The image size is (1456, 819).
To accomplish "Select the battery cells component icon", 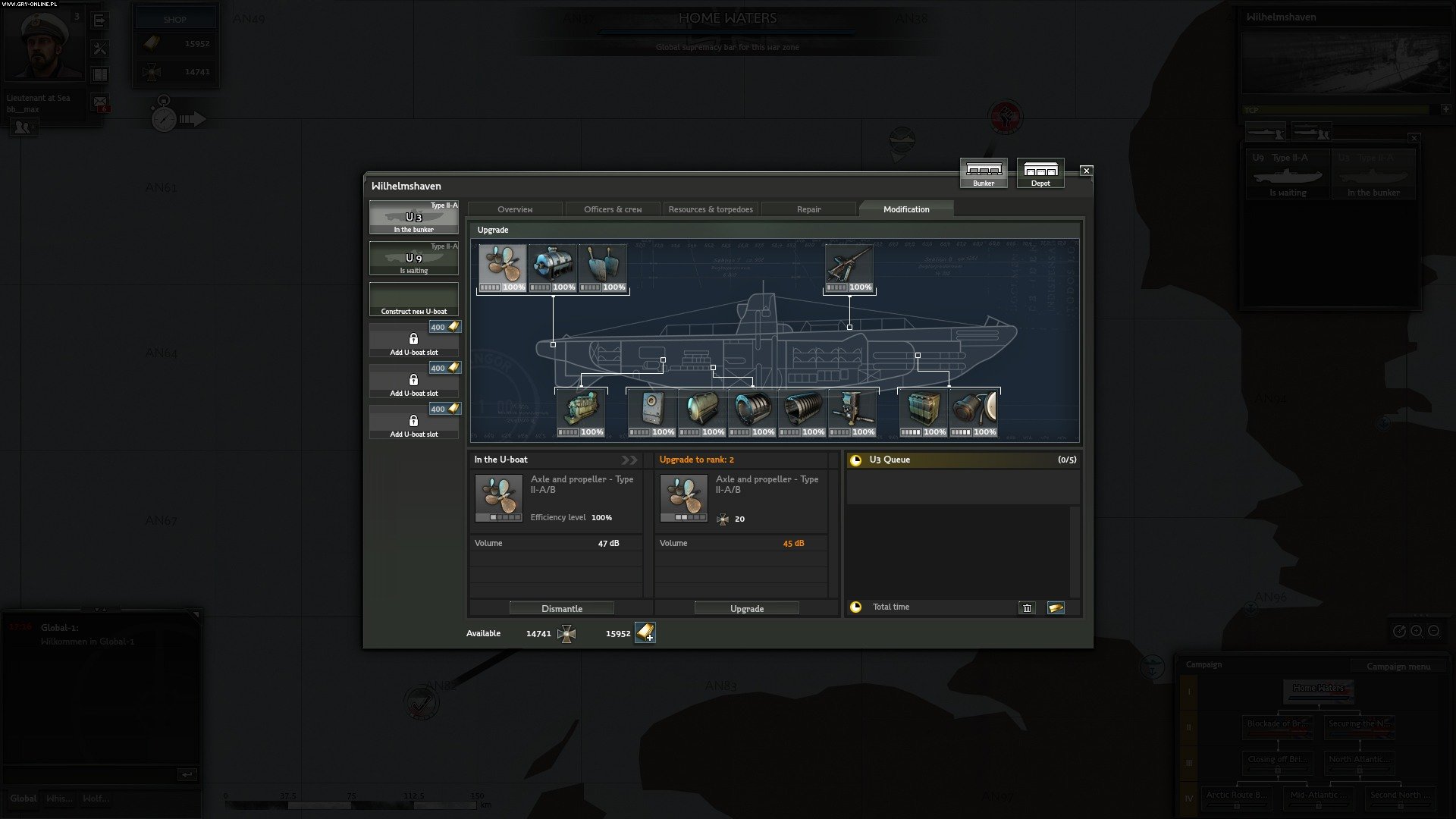I will [924, 413].
